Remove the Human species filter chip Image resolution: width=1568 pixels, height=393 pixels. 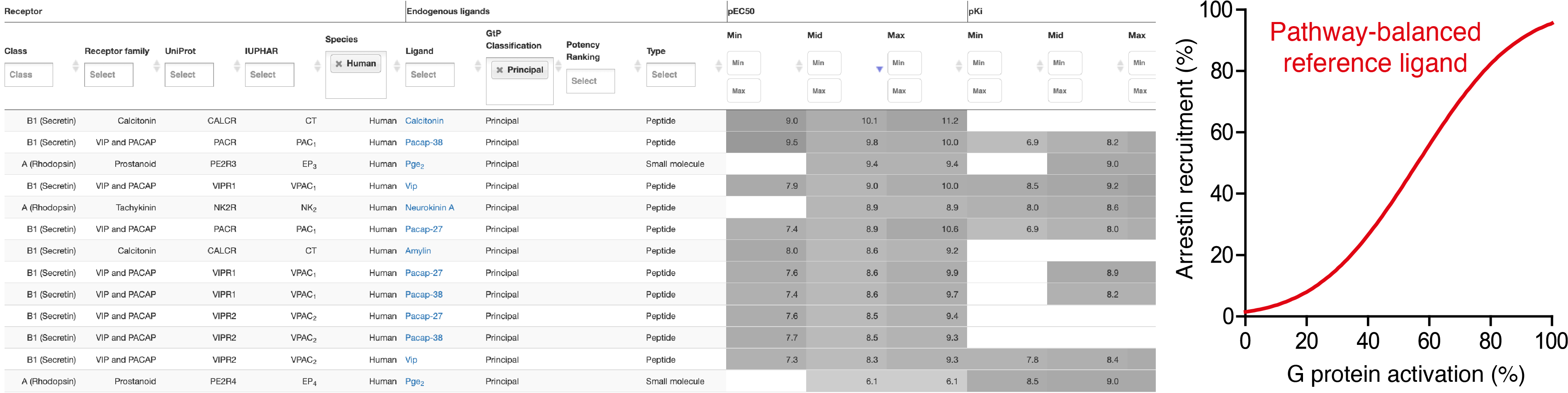tap(338, 63)
